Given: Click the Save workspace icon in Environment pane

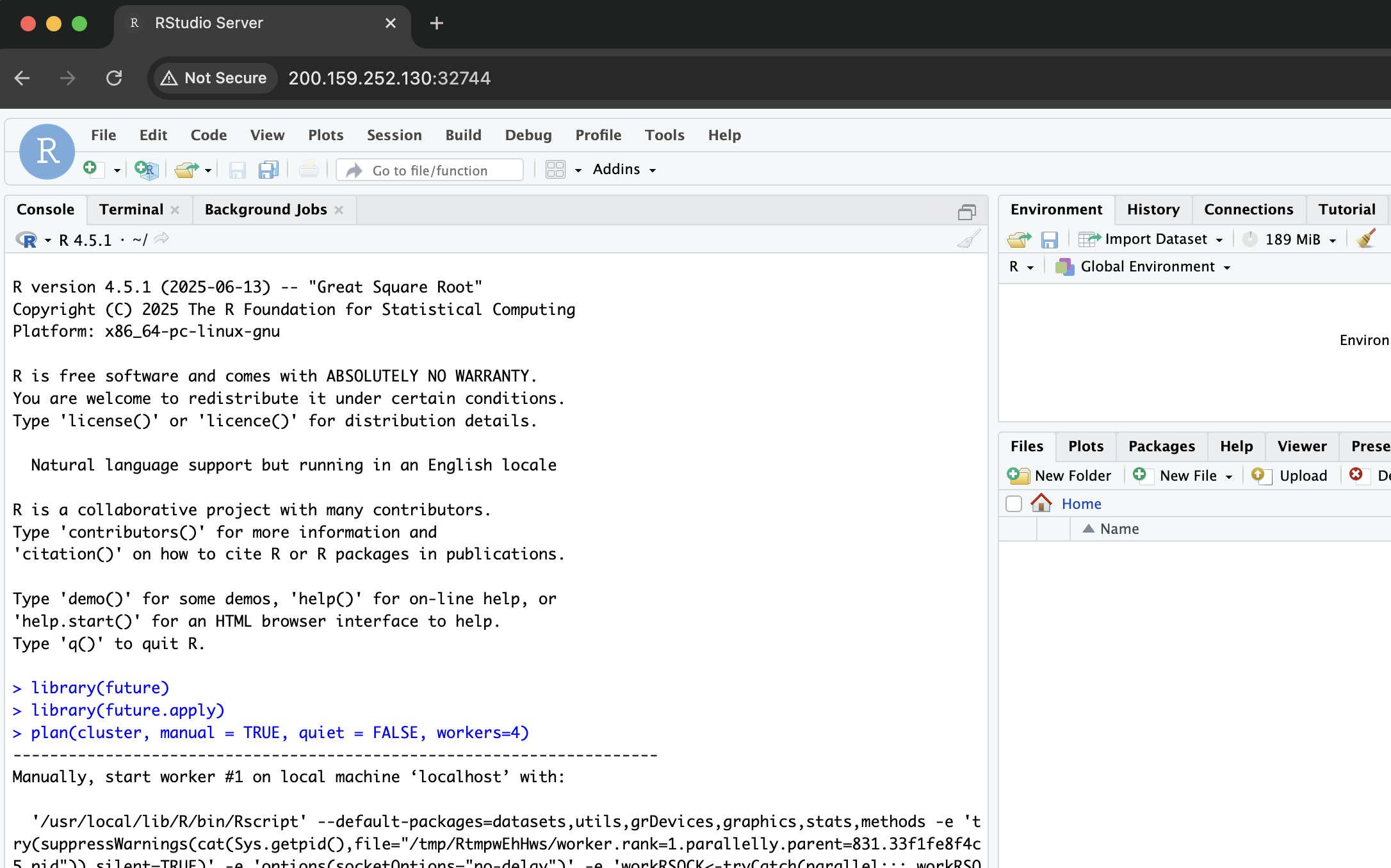Looking at the screenshot, I should pyautogui.click(x=1049, y=239).
